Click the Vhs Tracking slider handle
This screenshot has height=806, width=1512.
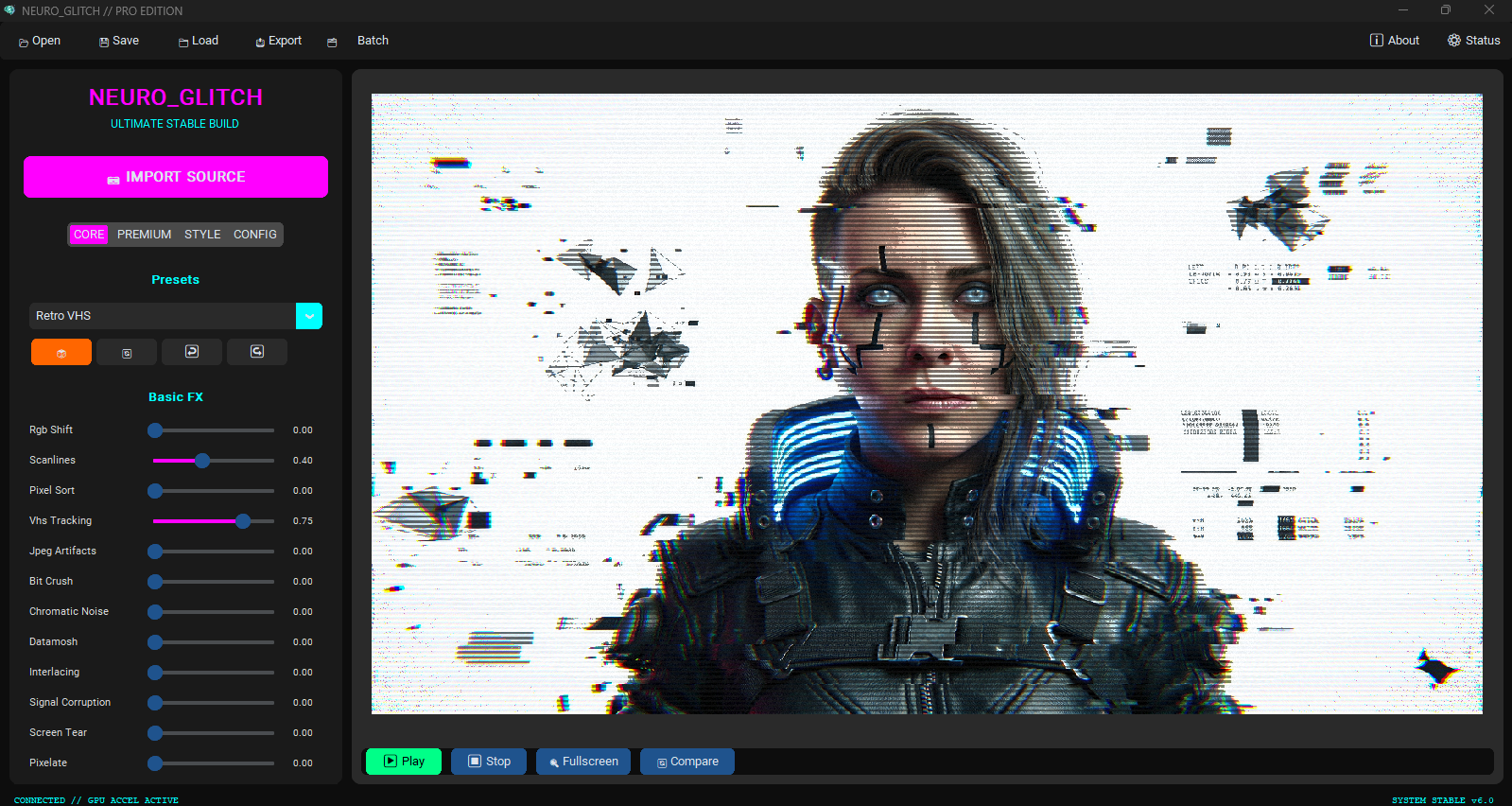pyautogui.click(x=243, y=521)
